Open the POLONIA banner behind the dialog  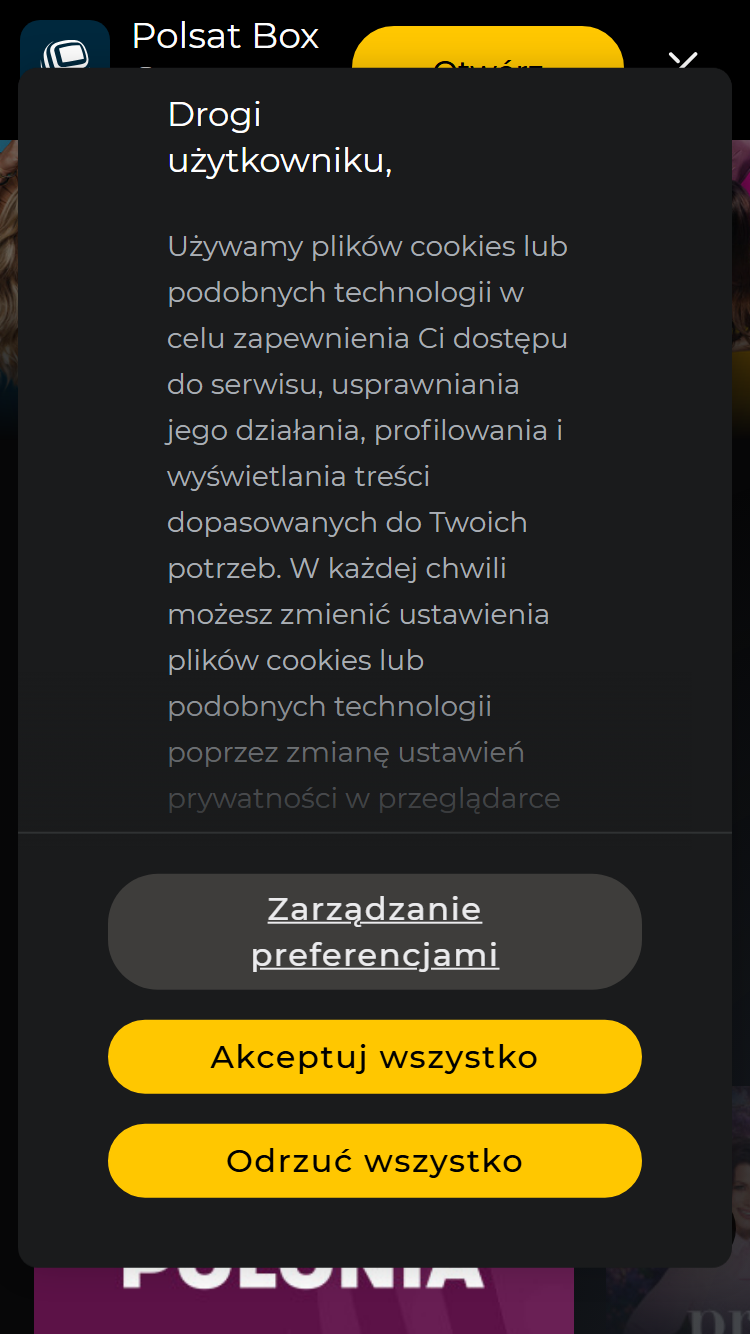point(304,1300)
